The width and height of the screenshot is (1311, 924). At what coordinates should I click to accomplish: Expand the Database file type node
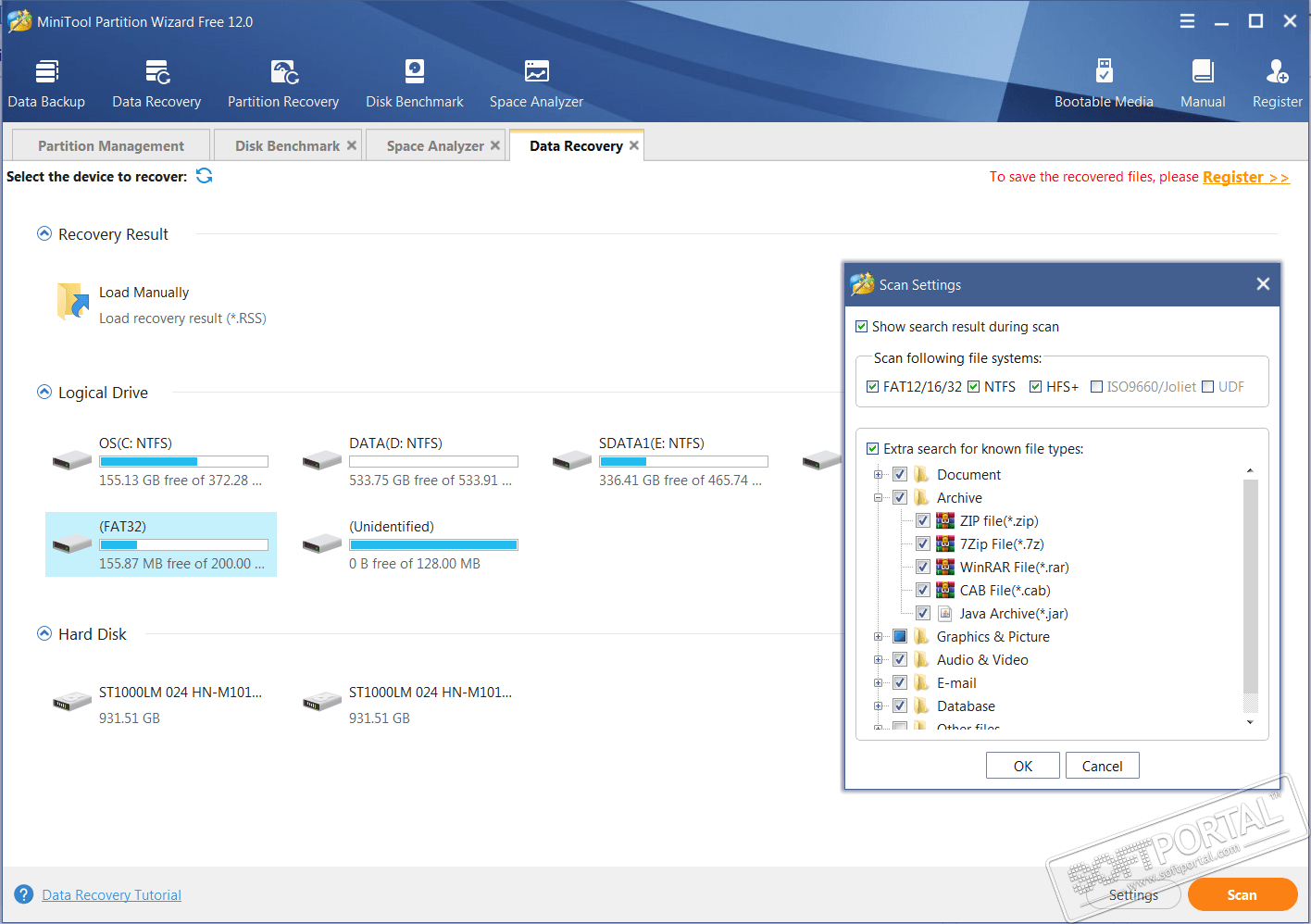click(x=879, y=705)
